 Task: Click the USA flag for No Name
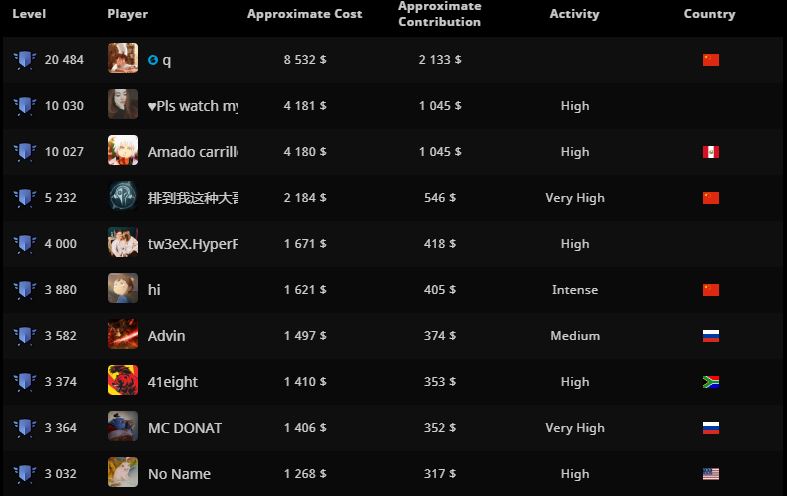711,474
